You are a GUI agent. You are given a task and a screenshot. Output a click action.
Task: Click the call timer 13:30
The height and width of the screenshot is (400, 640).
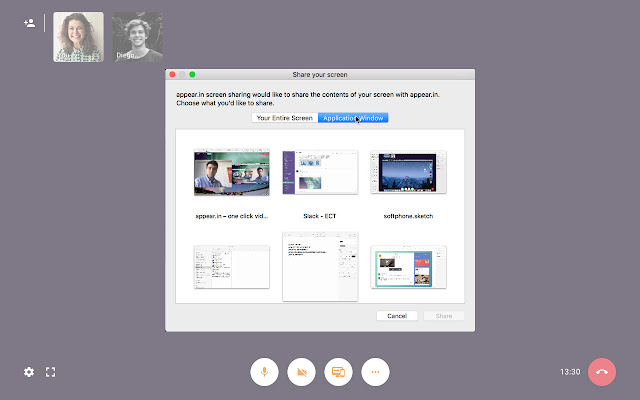point(570,372)
